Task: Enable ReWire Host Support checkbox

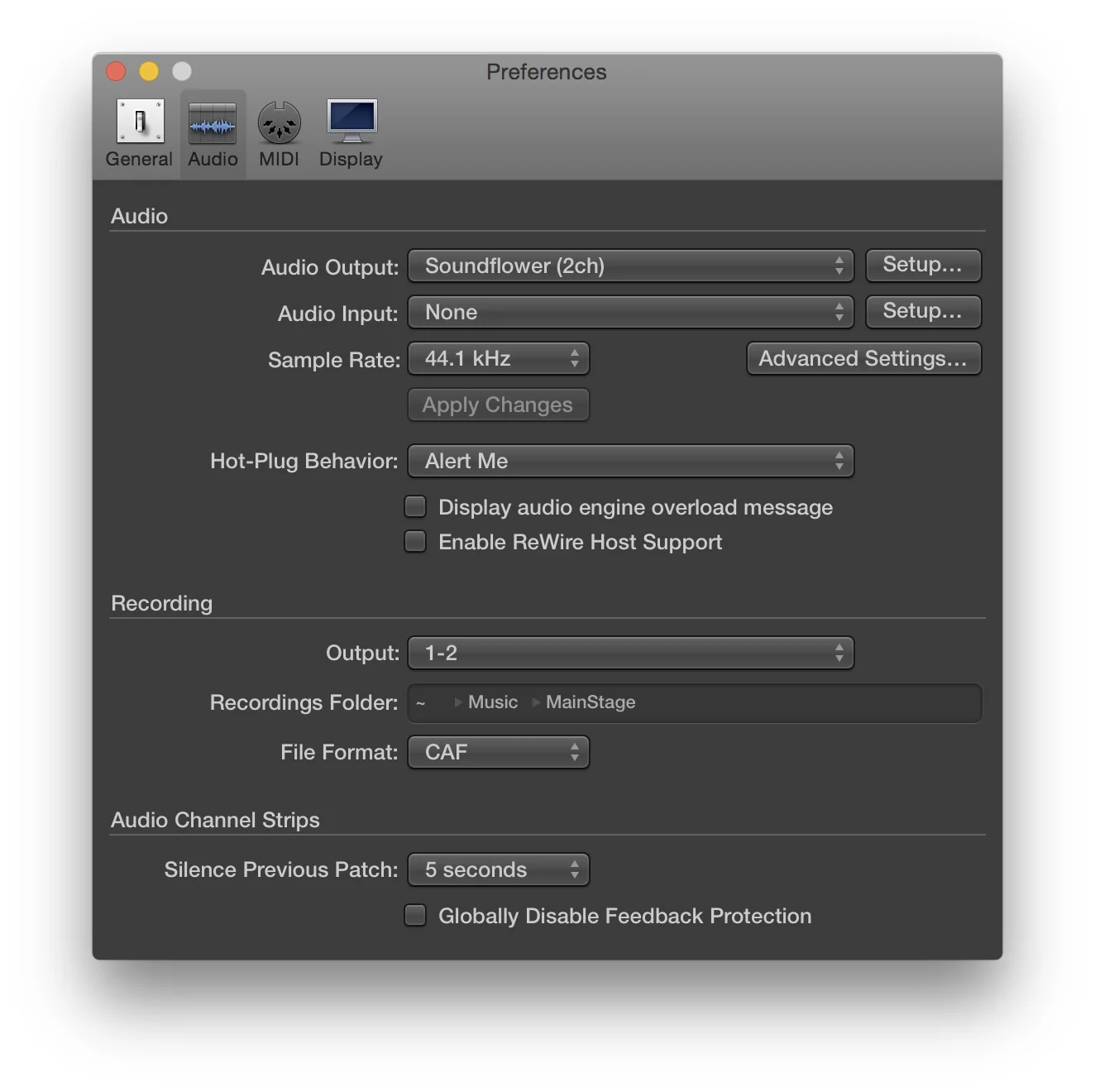Action: pos(415,541)
